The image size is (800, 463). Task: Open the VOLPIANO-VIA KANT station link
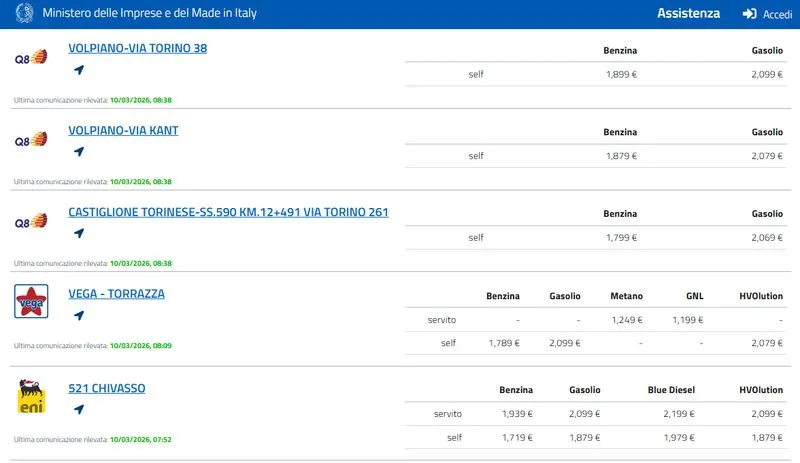click(x=123, y=130)
